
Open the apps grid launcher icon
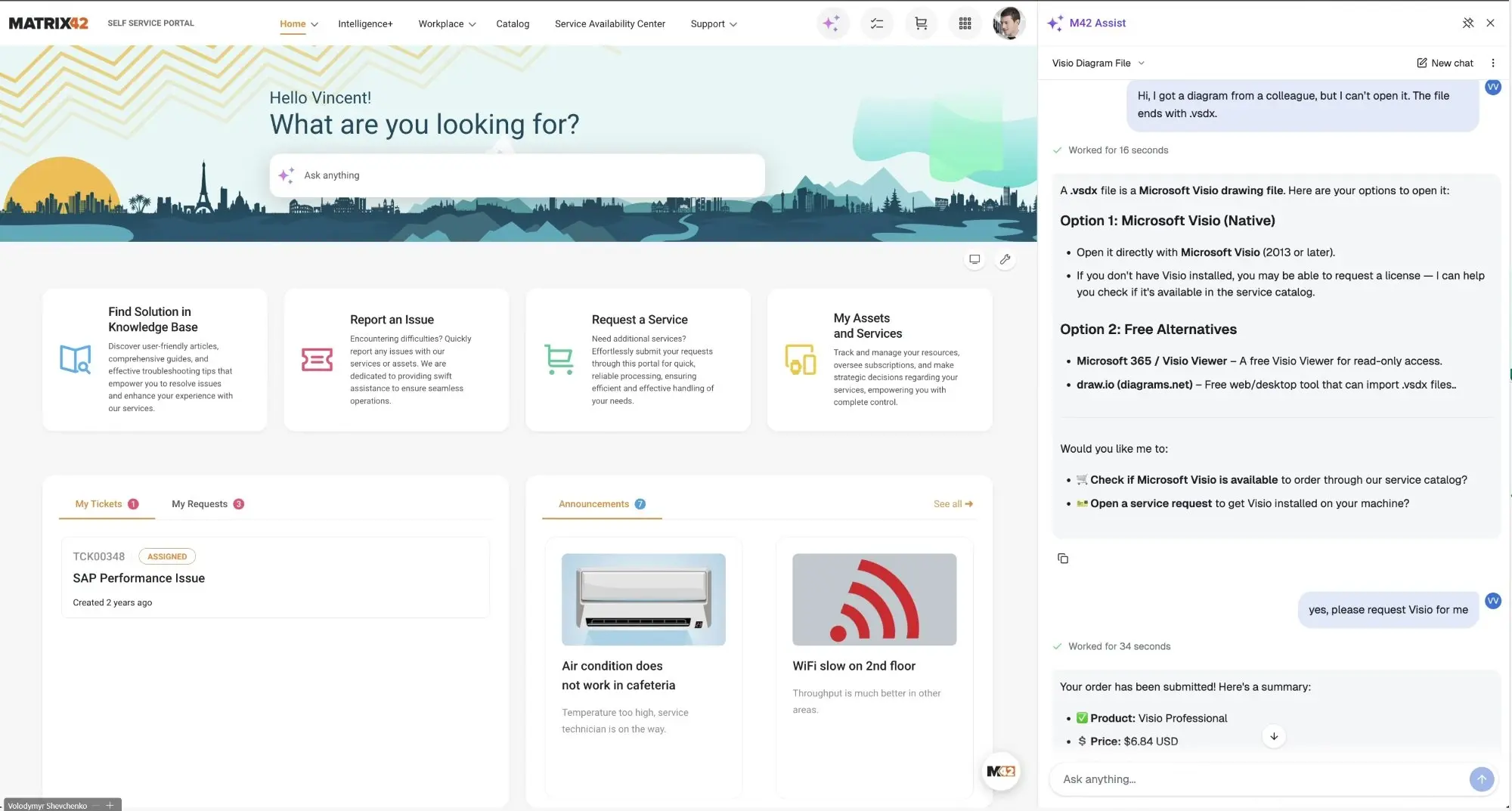pyautogui.click(x=965, y=23)
